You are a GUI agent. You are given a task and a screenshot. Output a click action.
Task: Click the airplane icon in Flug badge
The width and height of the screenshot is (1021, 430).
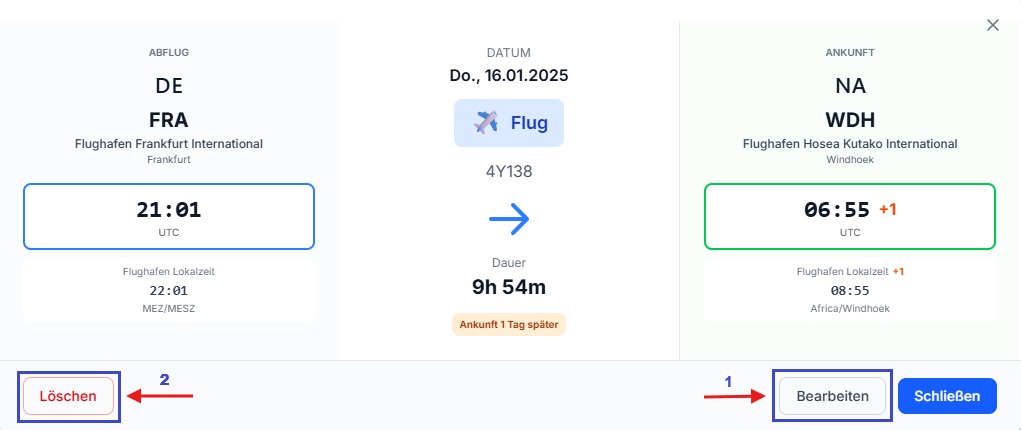(486, 122)
